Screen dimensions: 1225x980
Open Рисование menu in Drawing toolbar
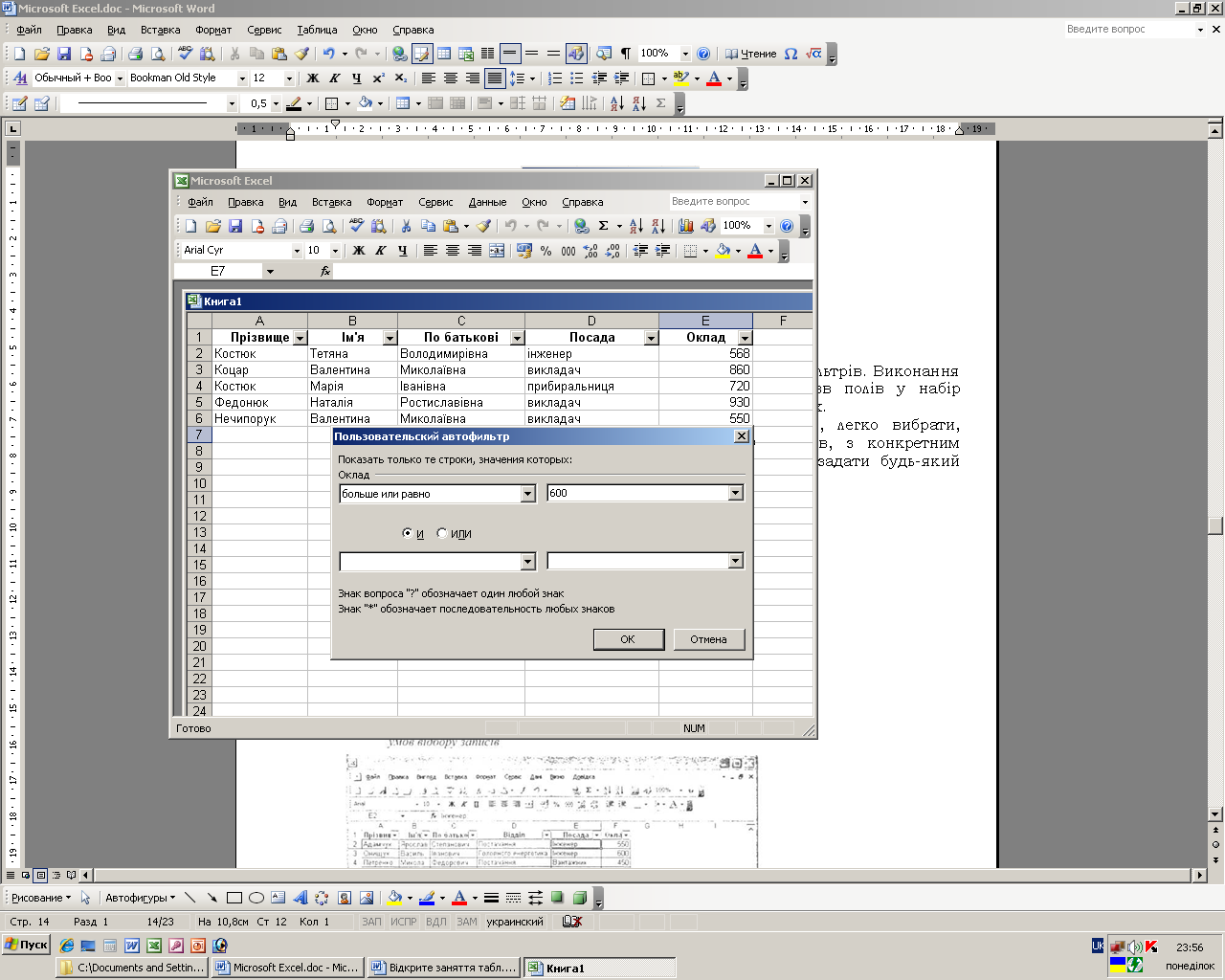click(41, 898)
